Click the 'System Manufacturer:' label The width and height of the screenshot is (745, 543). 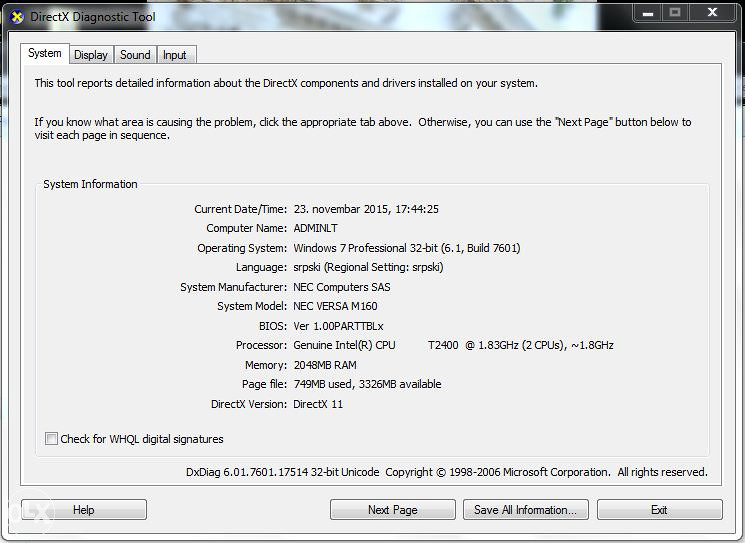point(234,287)
